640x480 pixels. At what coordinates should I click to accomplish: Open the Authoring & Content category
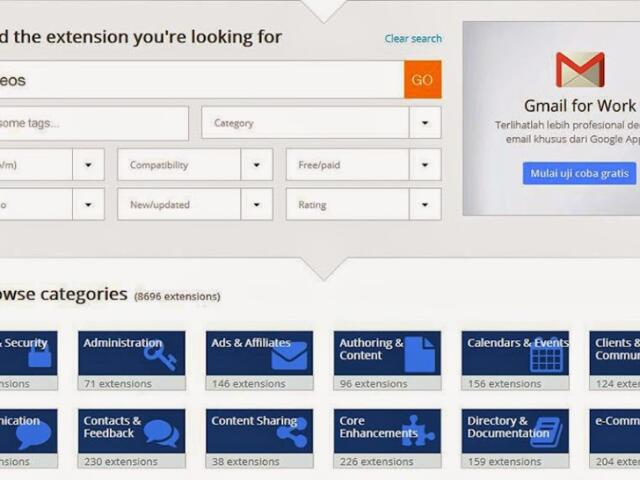387,361
